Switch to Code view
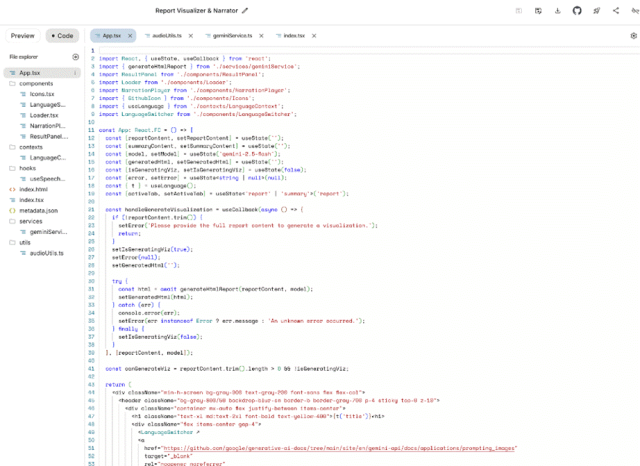This screenshot has width=640, height=466. pos(63,35)
